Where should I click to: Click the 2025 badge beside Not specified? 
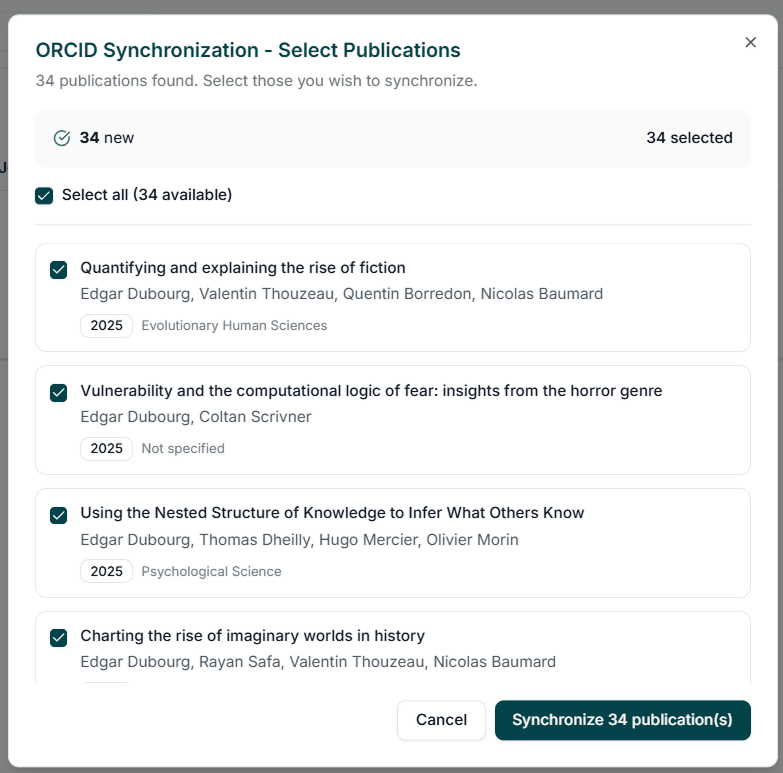106,449
